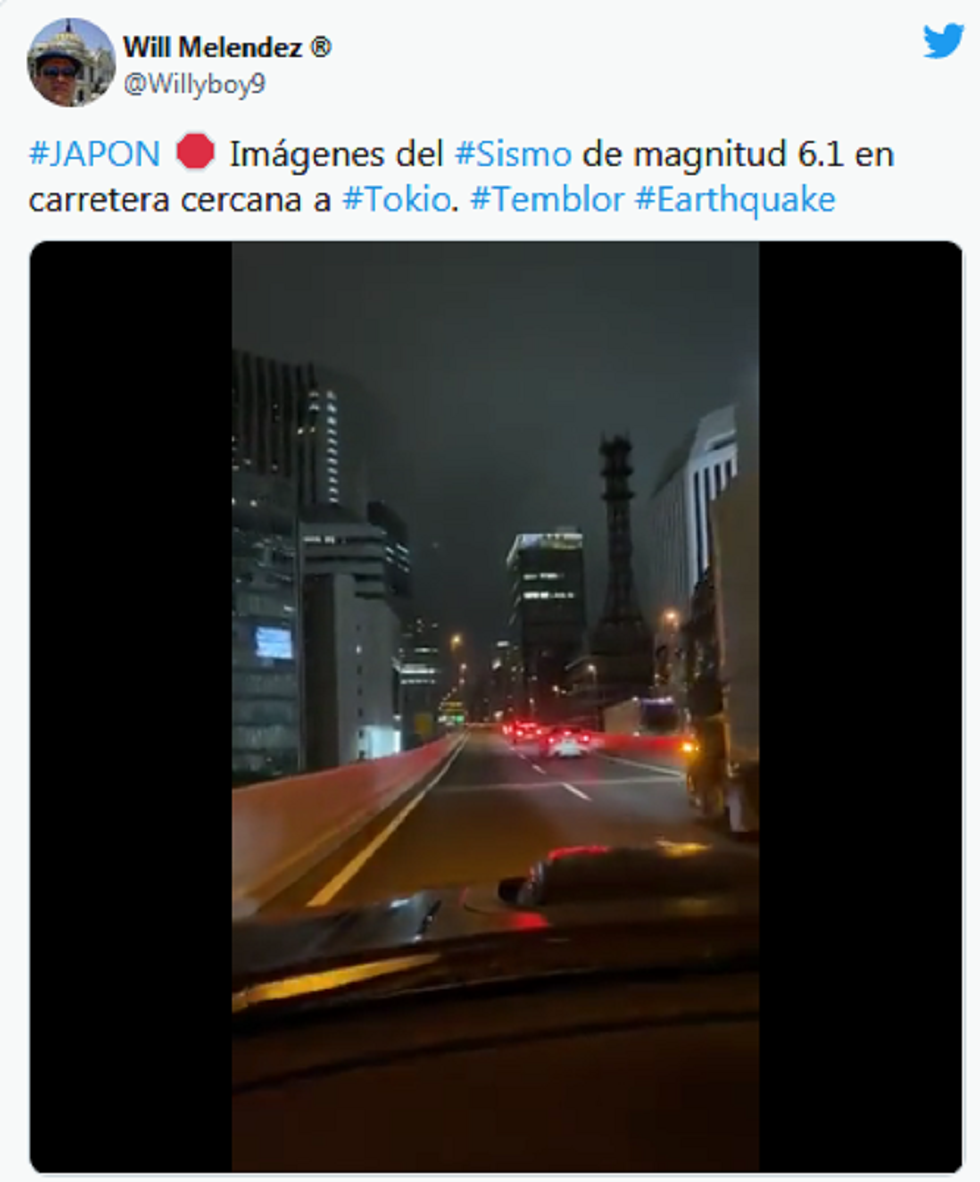Click the 'carretera cercana a' tweet text
The image size is (980, 1182).
(x=180, y=200)
